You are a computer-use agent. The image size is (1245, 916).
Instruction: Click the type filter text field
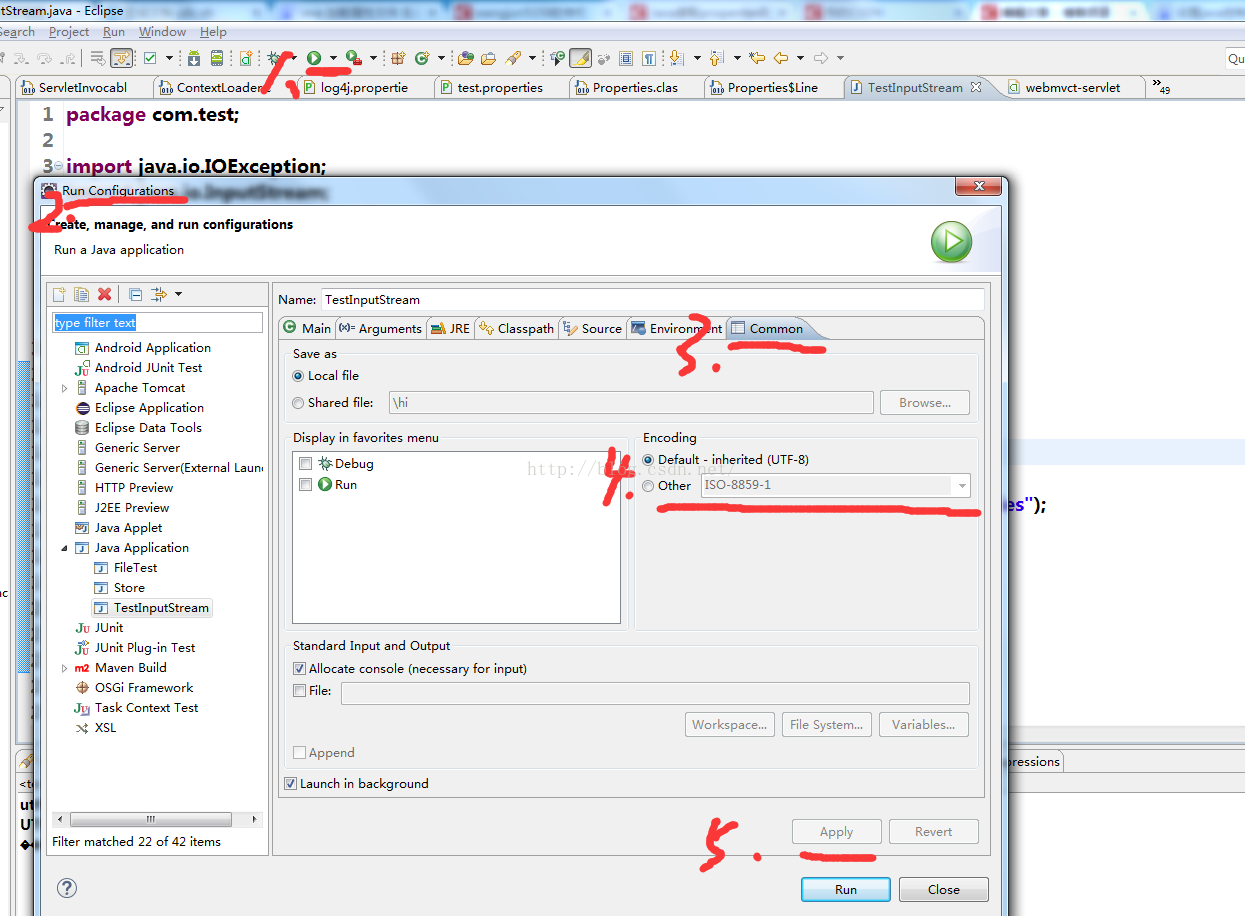click(157, 323)
